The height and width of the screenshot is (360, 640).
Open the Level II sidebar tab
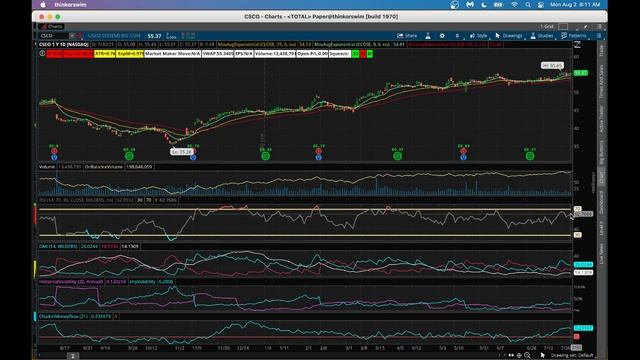pyautogui.click(x=601, y=229)
